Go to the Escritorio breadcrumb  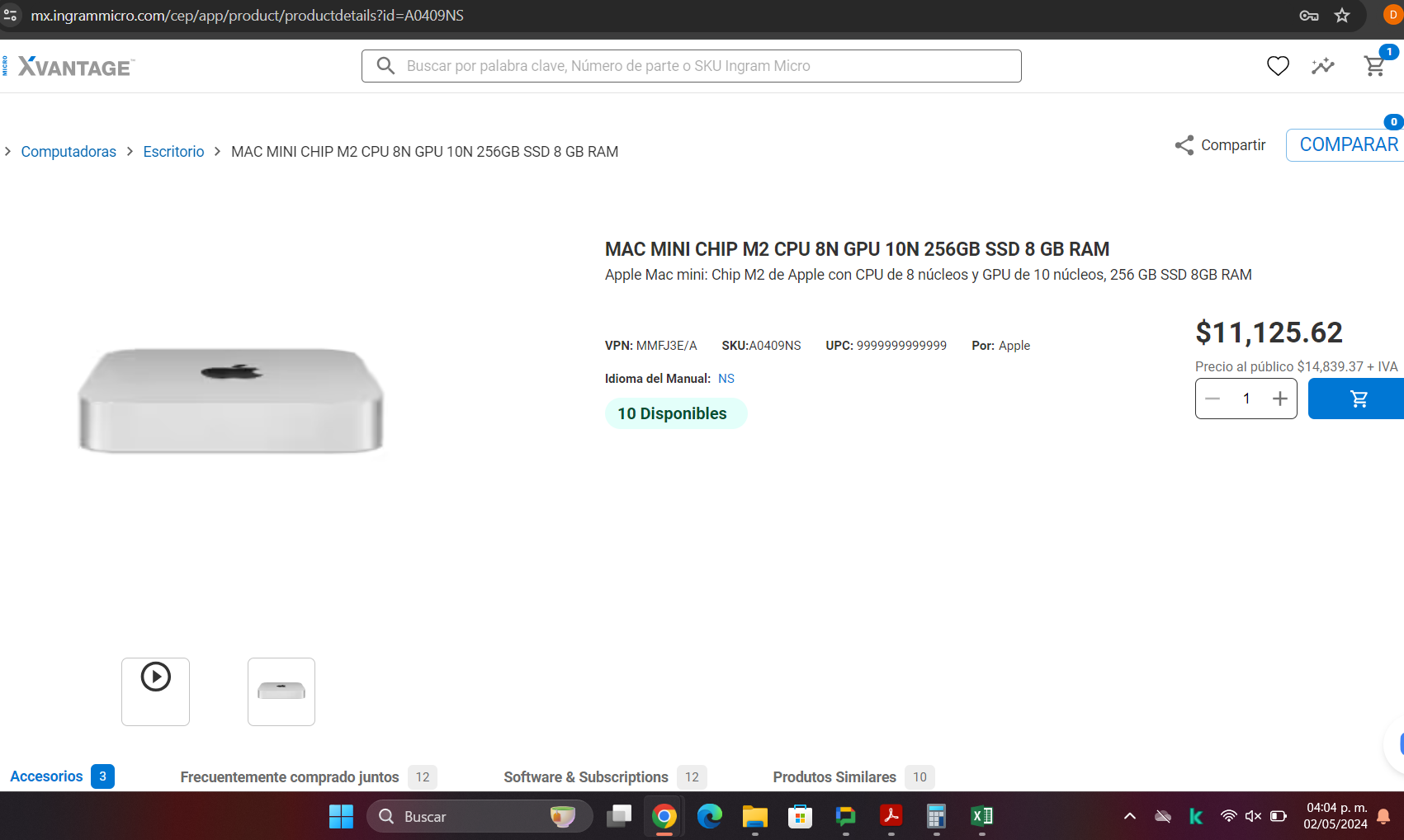[x=173, y=152]
